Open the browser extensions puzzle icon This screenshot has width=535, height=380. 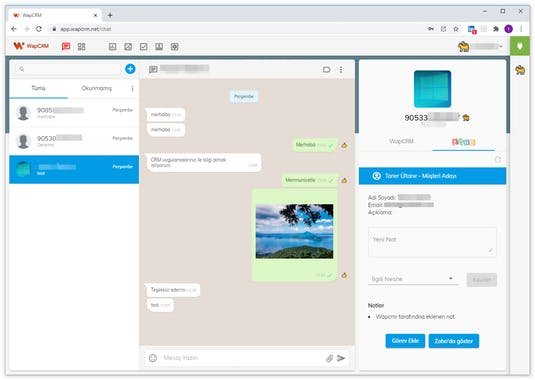coord(496,29)
